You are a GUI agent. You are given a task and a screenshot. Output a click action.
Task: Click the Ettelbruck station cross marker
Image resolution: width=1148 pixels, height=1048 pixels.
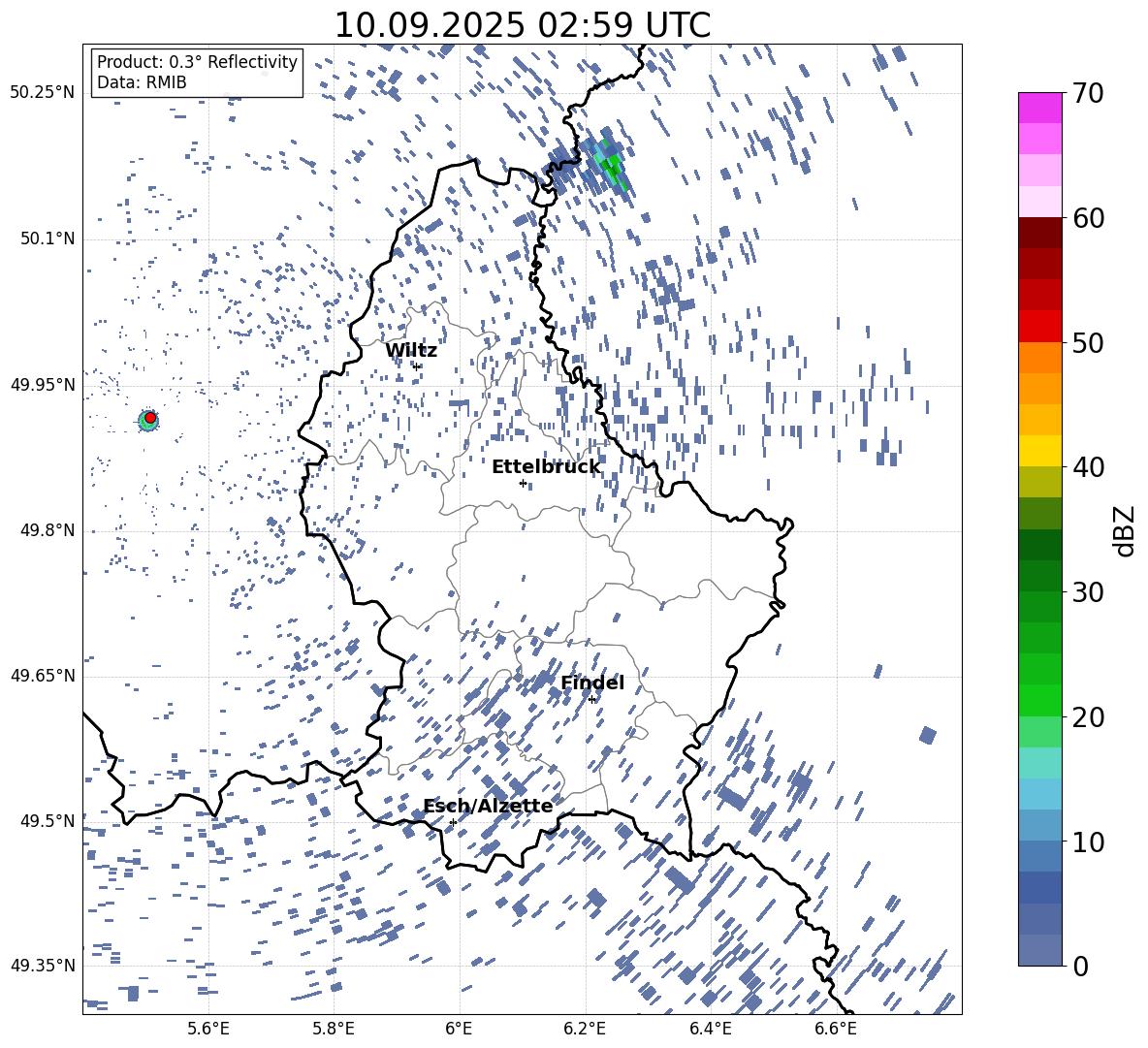(x=523, y=483)
